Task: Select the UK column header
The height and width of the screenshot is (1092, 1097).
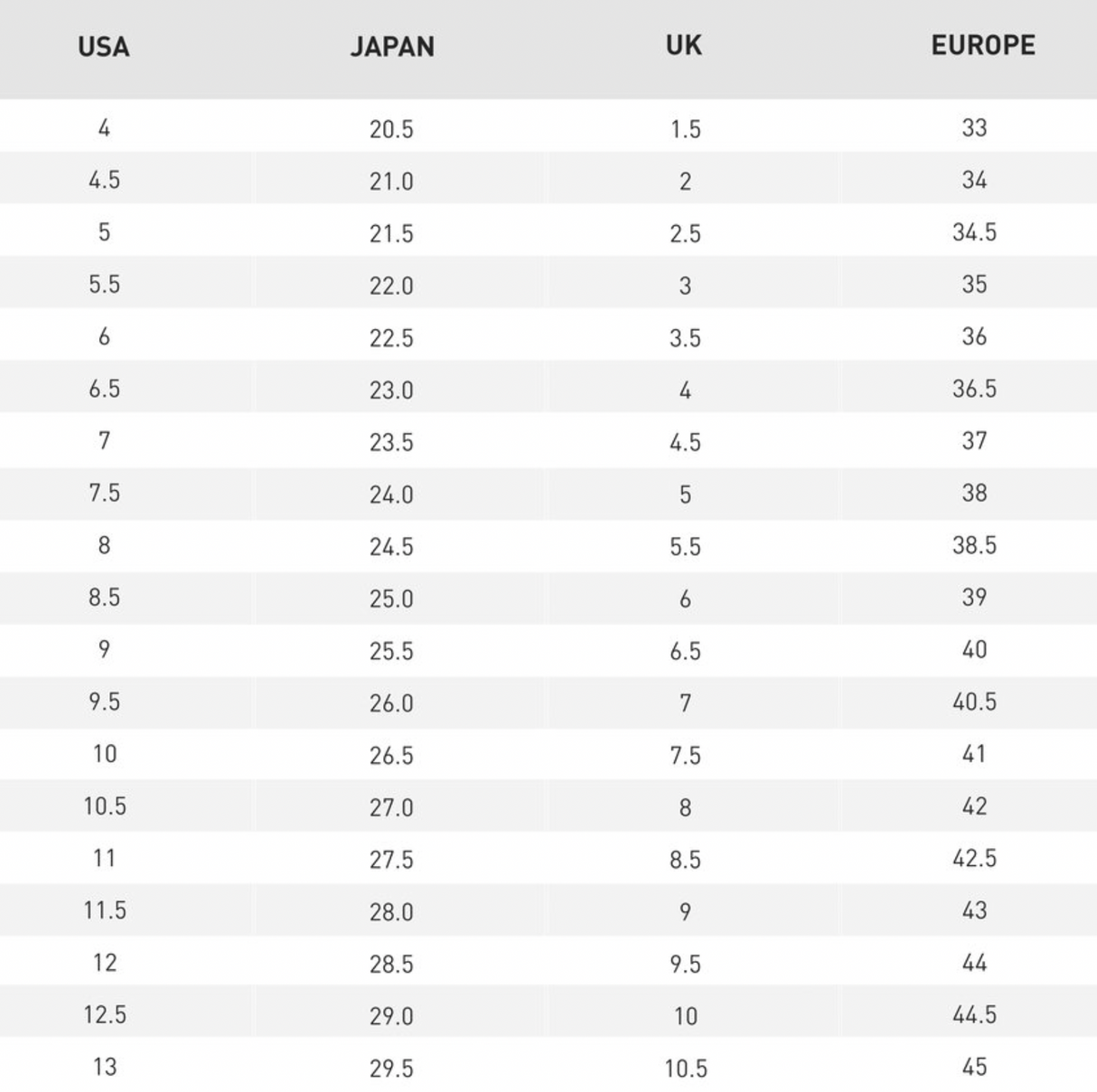Action: (x=684, y=45)
